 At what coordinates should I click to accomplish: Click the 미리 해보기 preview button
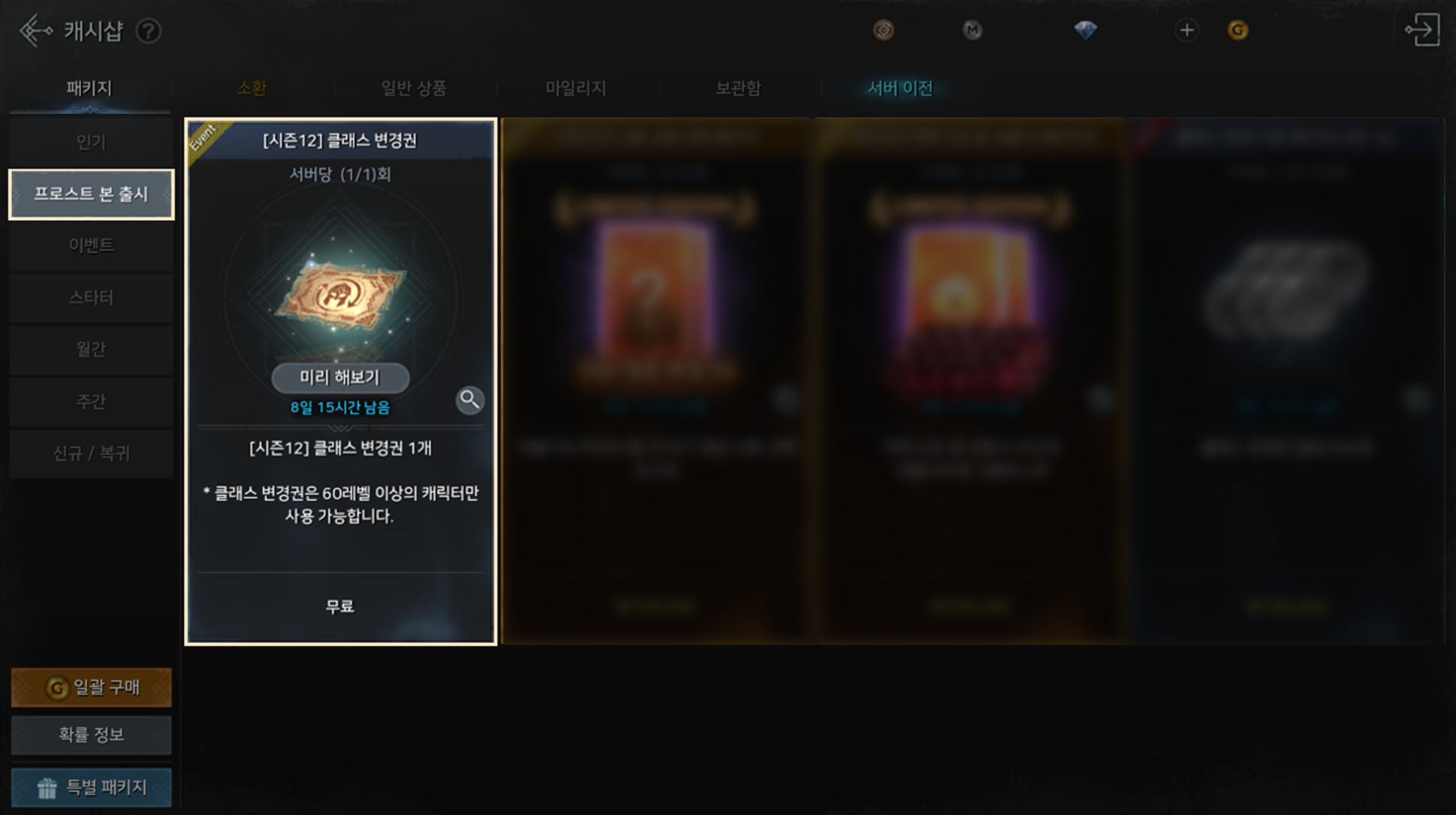[x=340, y=377]
